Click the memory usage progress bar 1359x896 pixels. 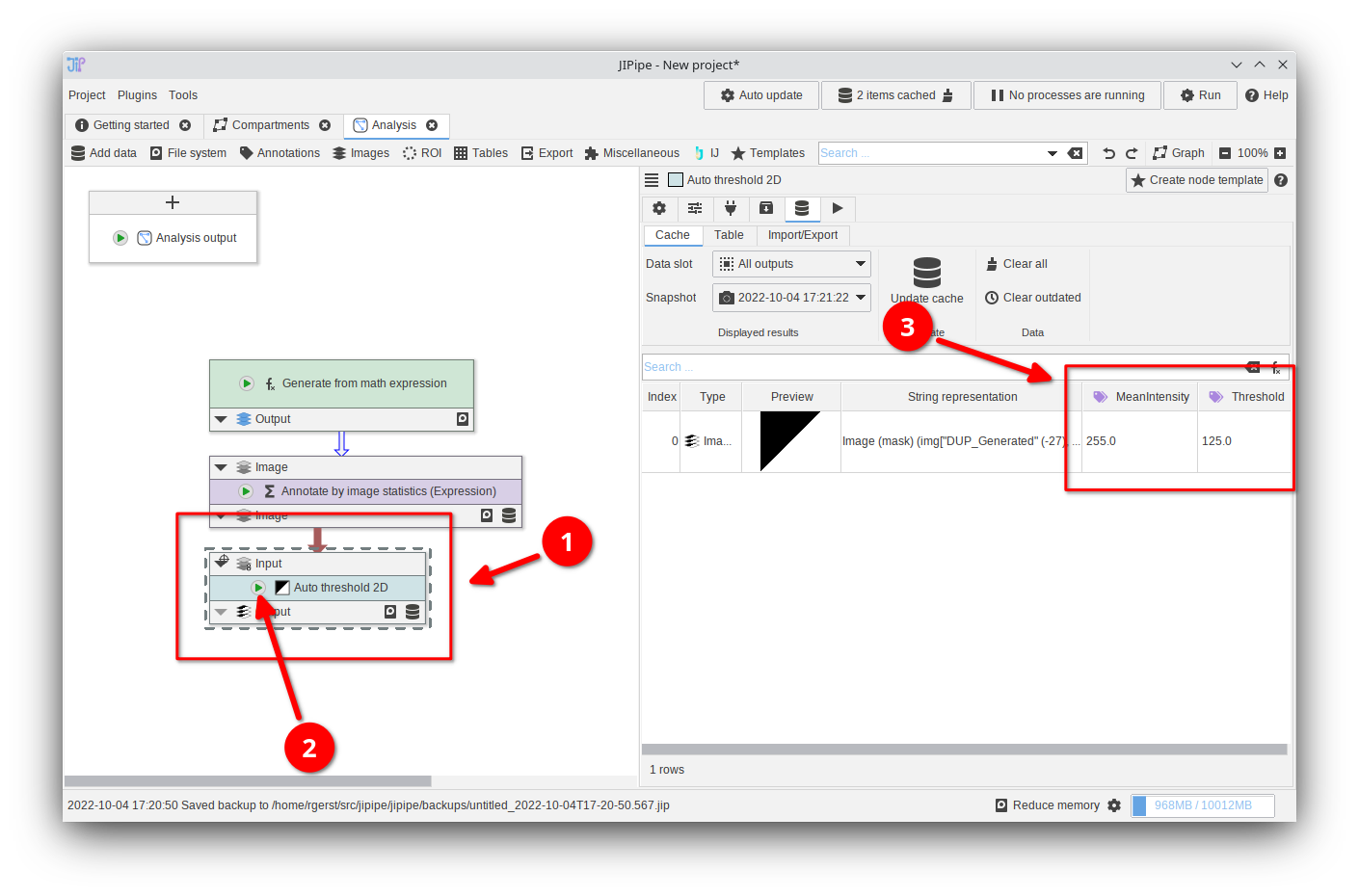tap(1202, 805)
